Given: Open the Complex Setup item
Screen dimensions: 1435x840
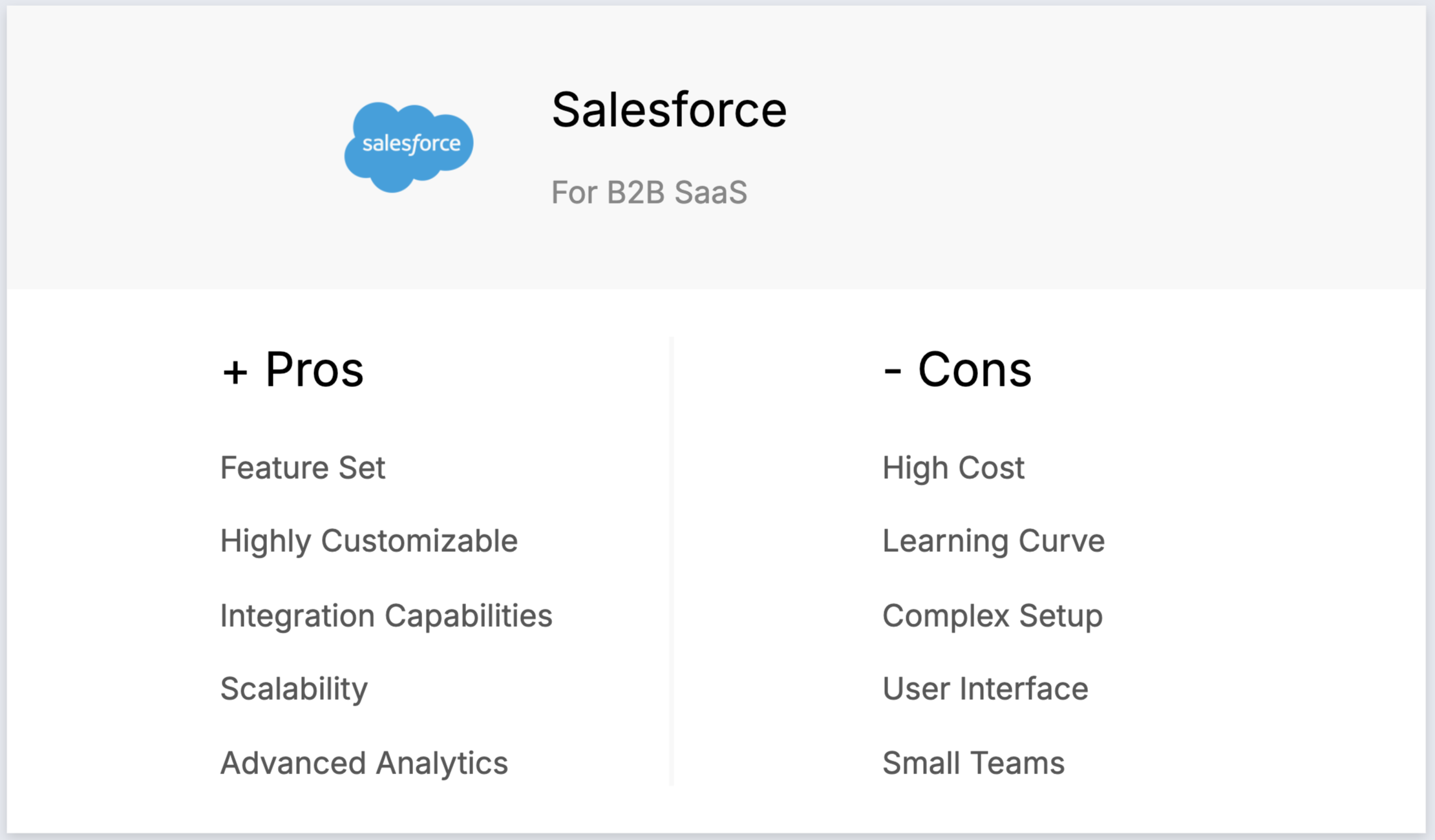Looking at the screenshot, I should [x=992, y=615].
